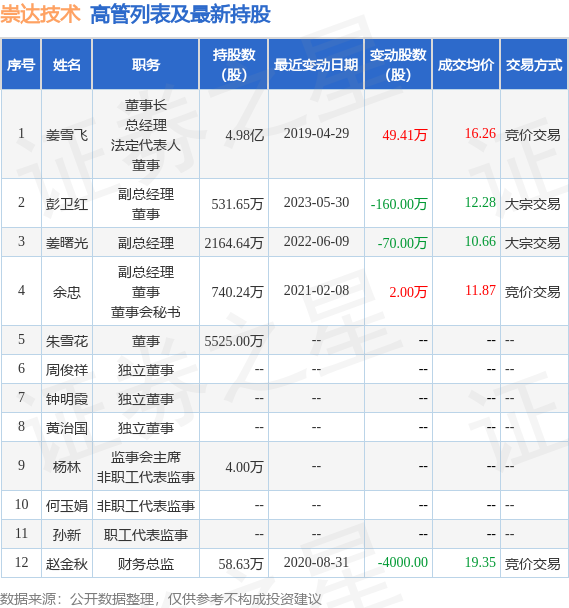Click the 崇达技术 title text
This screenshot has height=608, width=569.
point(40,15)
